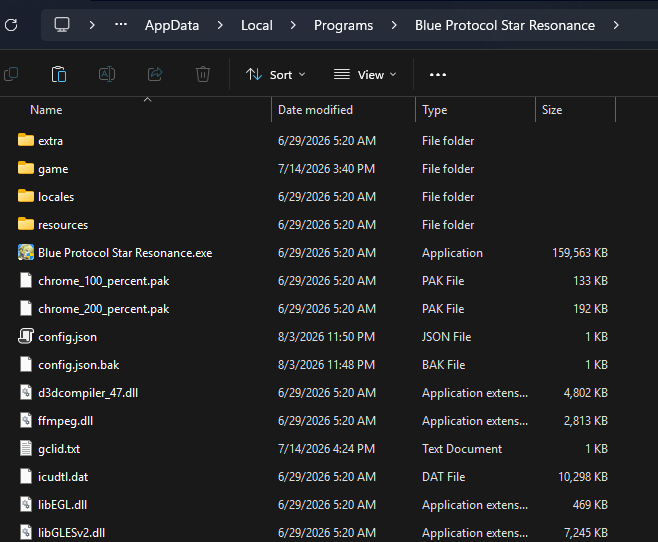
Task: Click the date '7/14/2026 4:24 PM'
Action: 326,449
